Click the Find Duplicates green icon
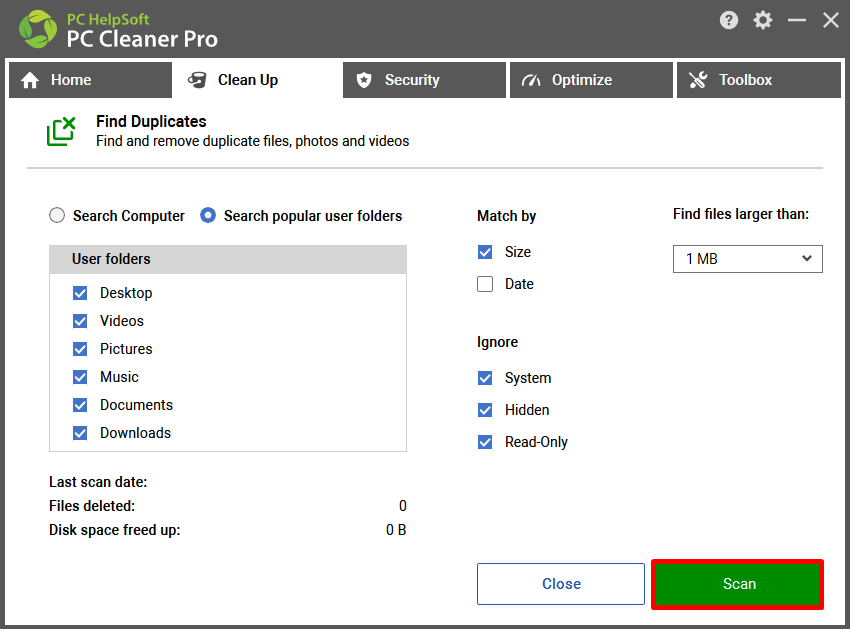This screenshot has width=850, height=629. point(61,131)
